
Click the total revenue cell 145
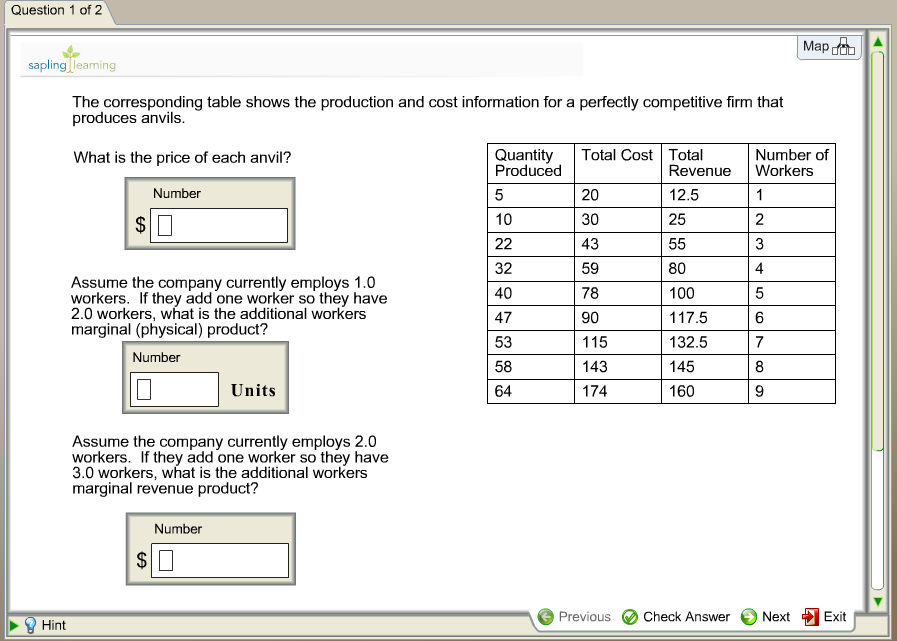pyautogui.click(x=705, y=367)
